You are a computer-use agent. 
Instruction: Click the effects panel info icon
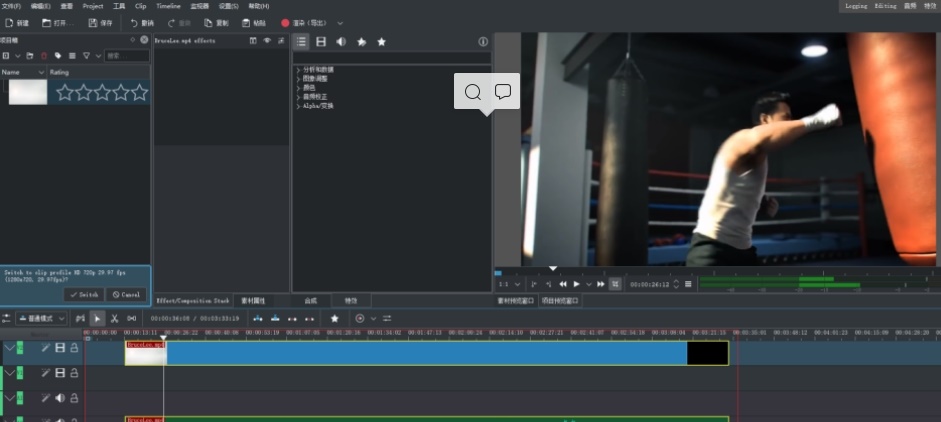(x=483, y=42)
